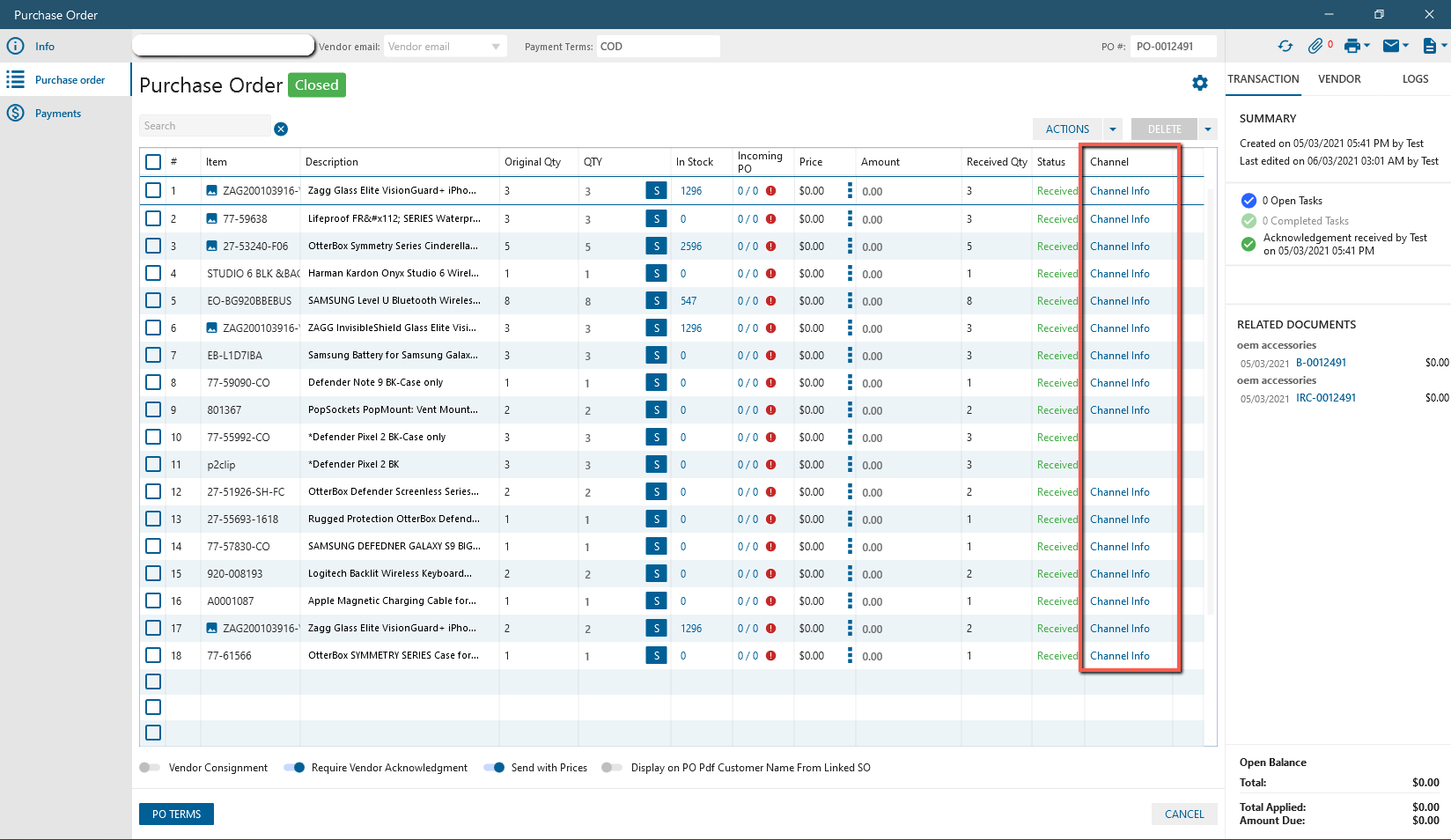The image size is (1451, 840).
Task: Click the refresh sync icon
Action: (1285, 46)
